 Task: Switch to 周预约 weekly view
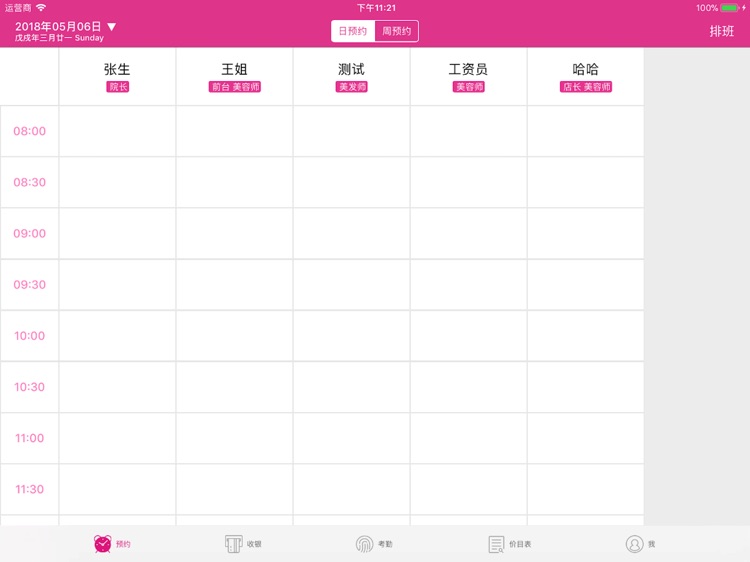pyautogui.click(x=397, y=31)
